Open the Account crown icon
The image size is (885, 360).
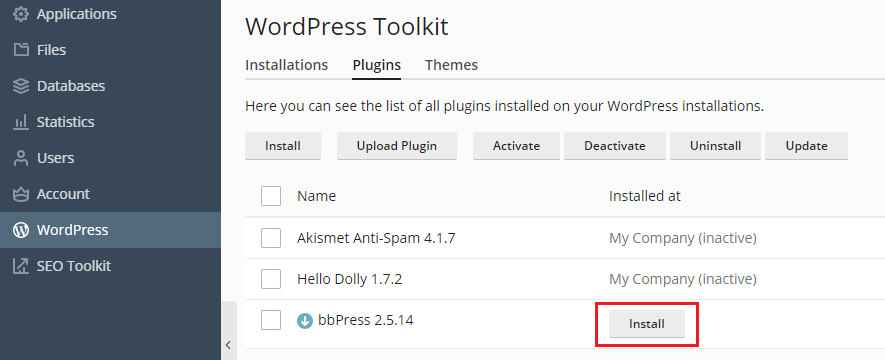[x=21, y=194]
